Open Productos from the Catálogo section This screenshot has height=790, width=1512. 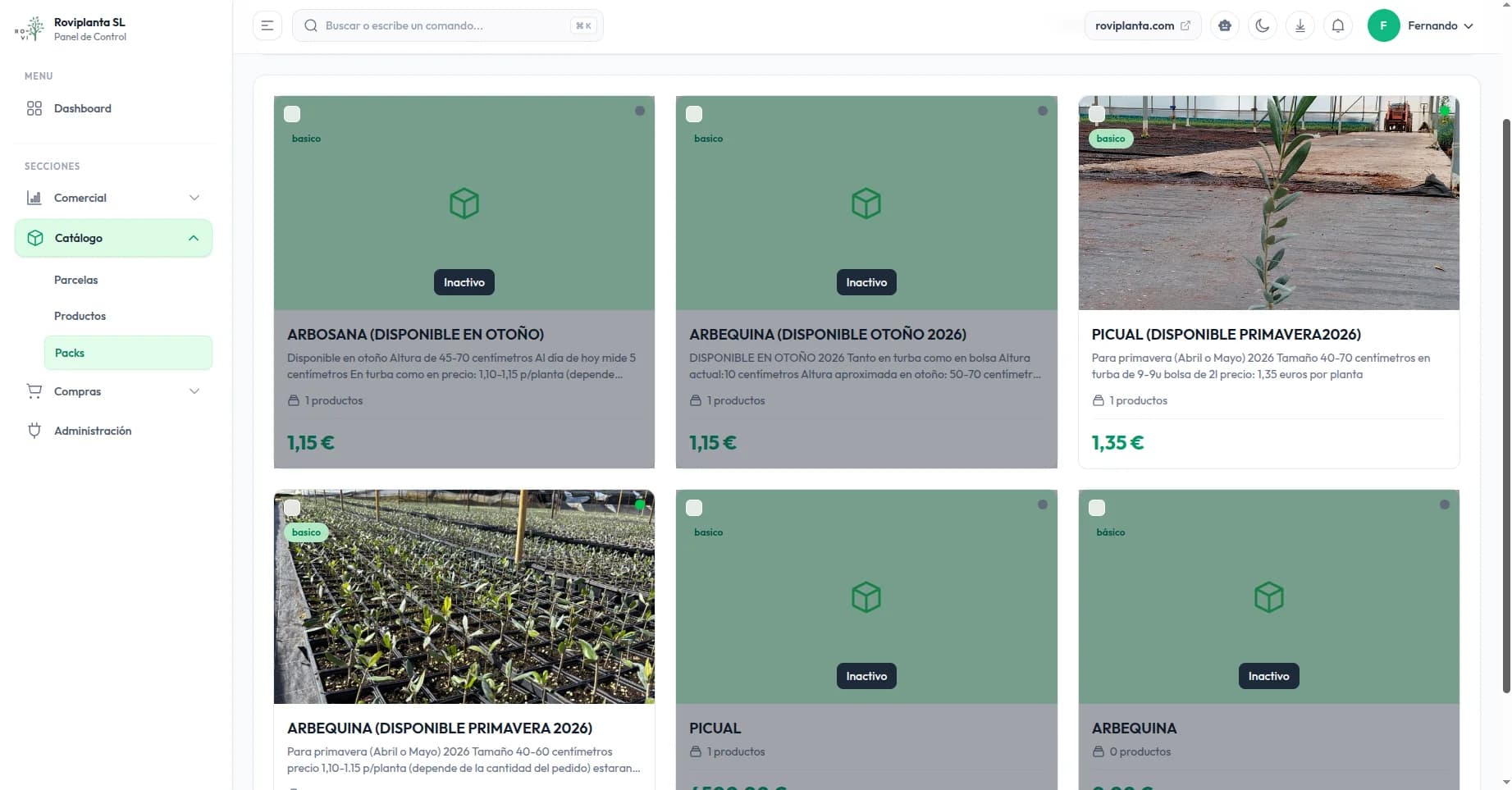pos(80,316)
